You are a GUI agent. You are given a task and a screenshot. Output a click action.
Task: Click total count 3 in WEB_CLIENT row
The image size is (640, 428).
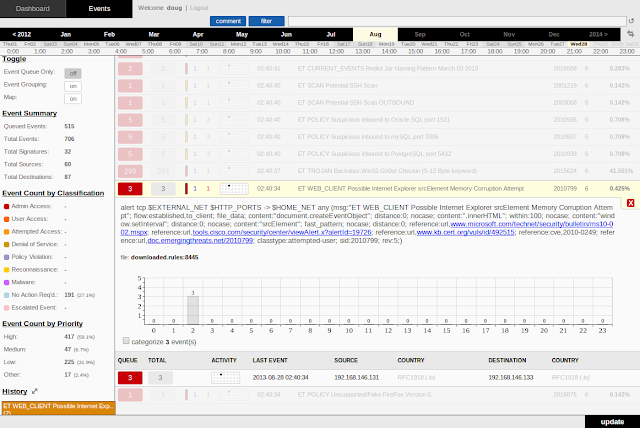(x=163, y=188)
